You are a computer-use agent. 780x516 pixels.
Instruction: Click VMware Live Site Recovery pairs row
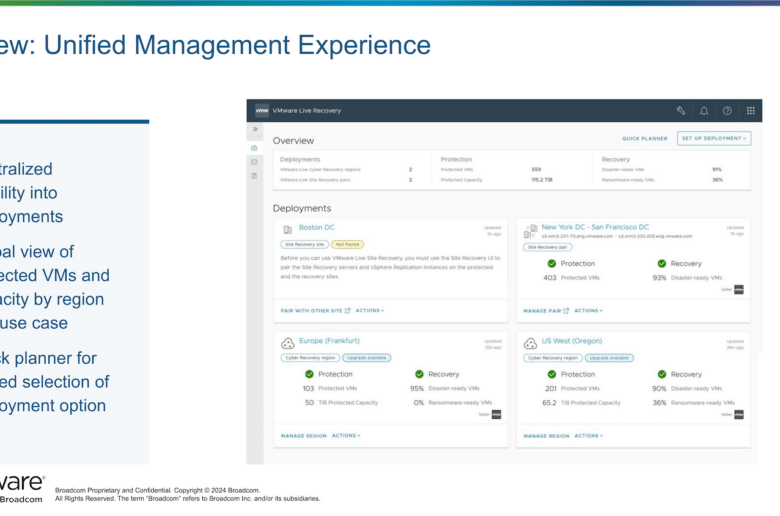coord(346,180)
